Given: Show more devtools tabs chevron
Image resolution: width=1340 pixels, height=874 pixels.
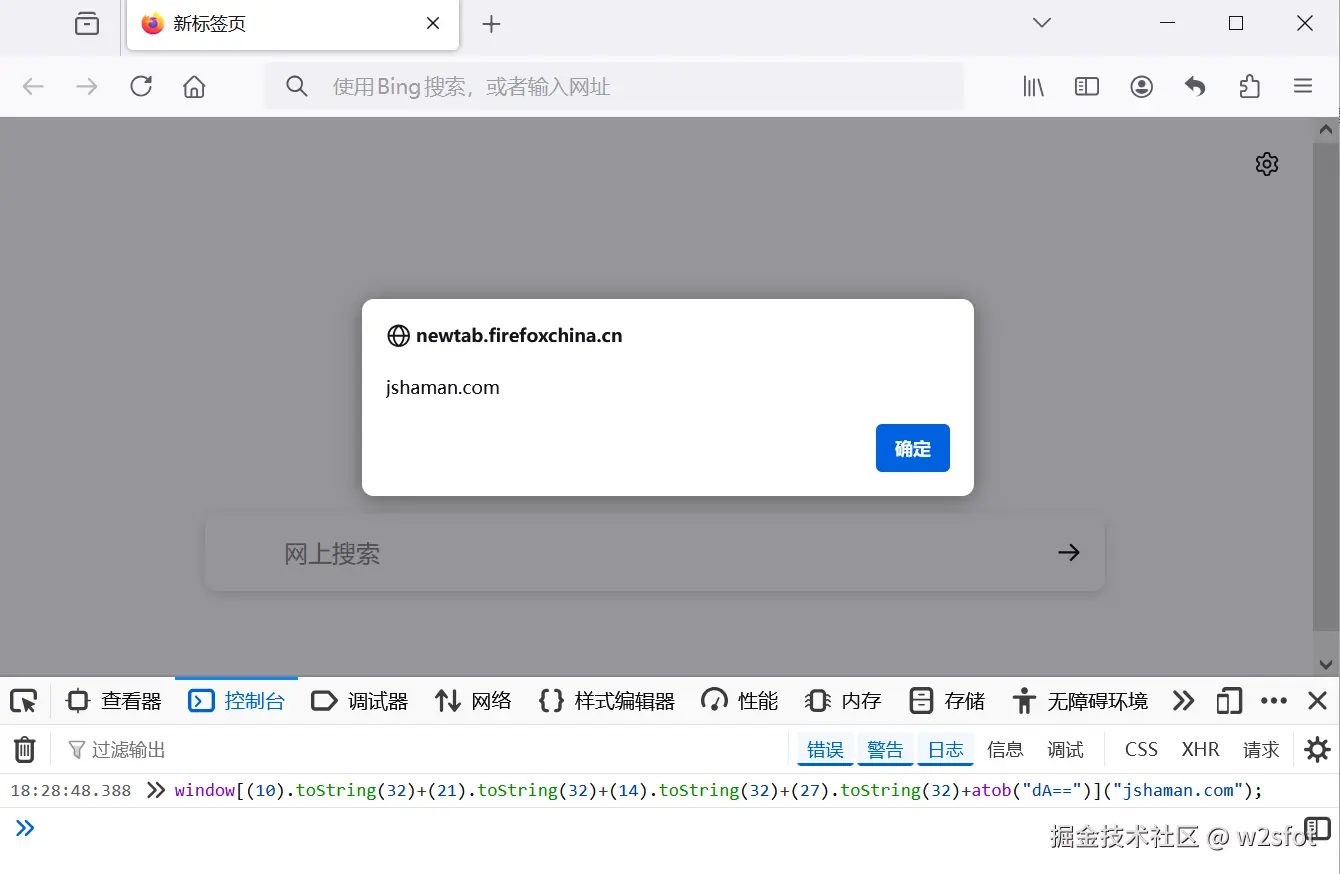Looking at the screenshot, I should pyautogui.click(x=1184, y=701).
